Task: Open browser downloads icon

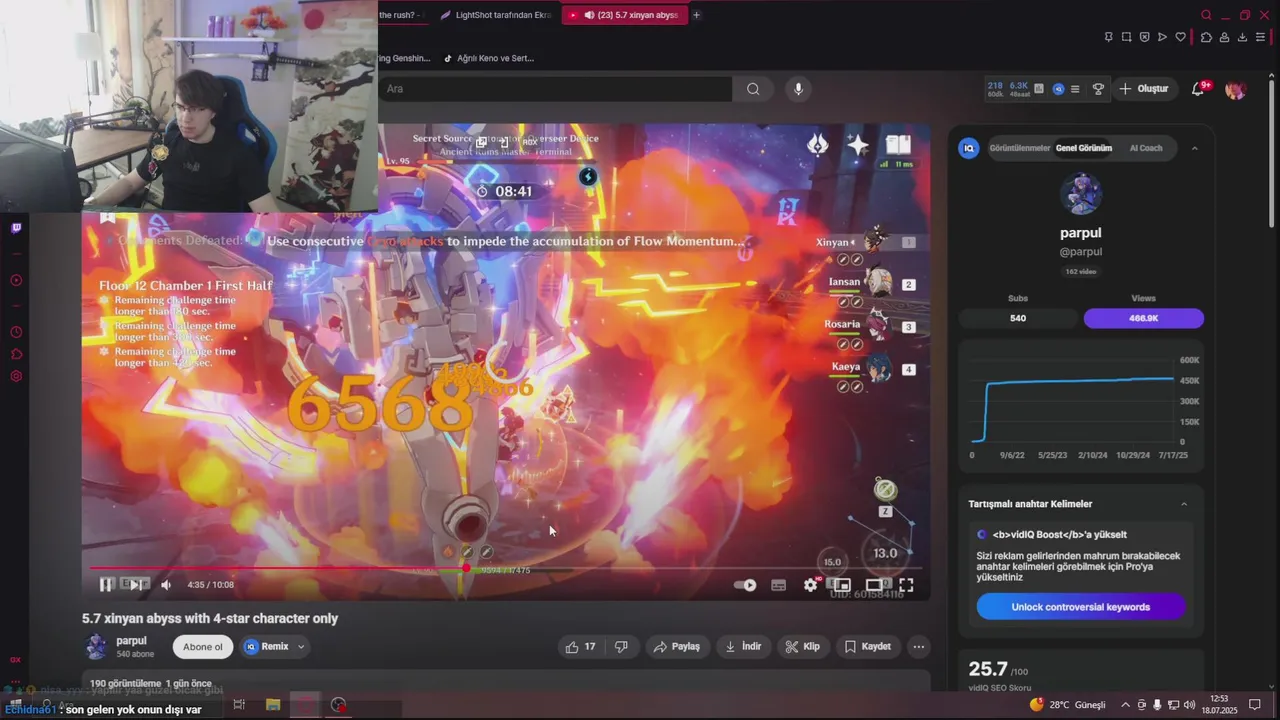Action: click(1242, 37)
